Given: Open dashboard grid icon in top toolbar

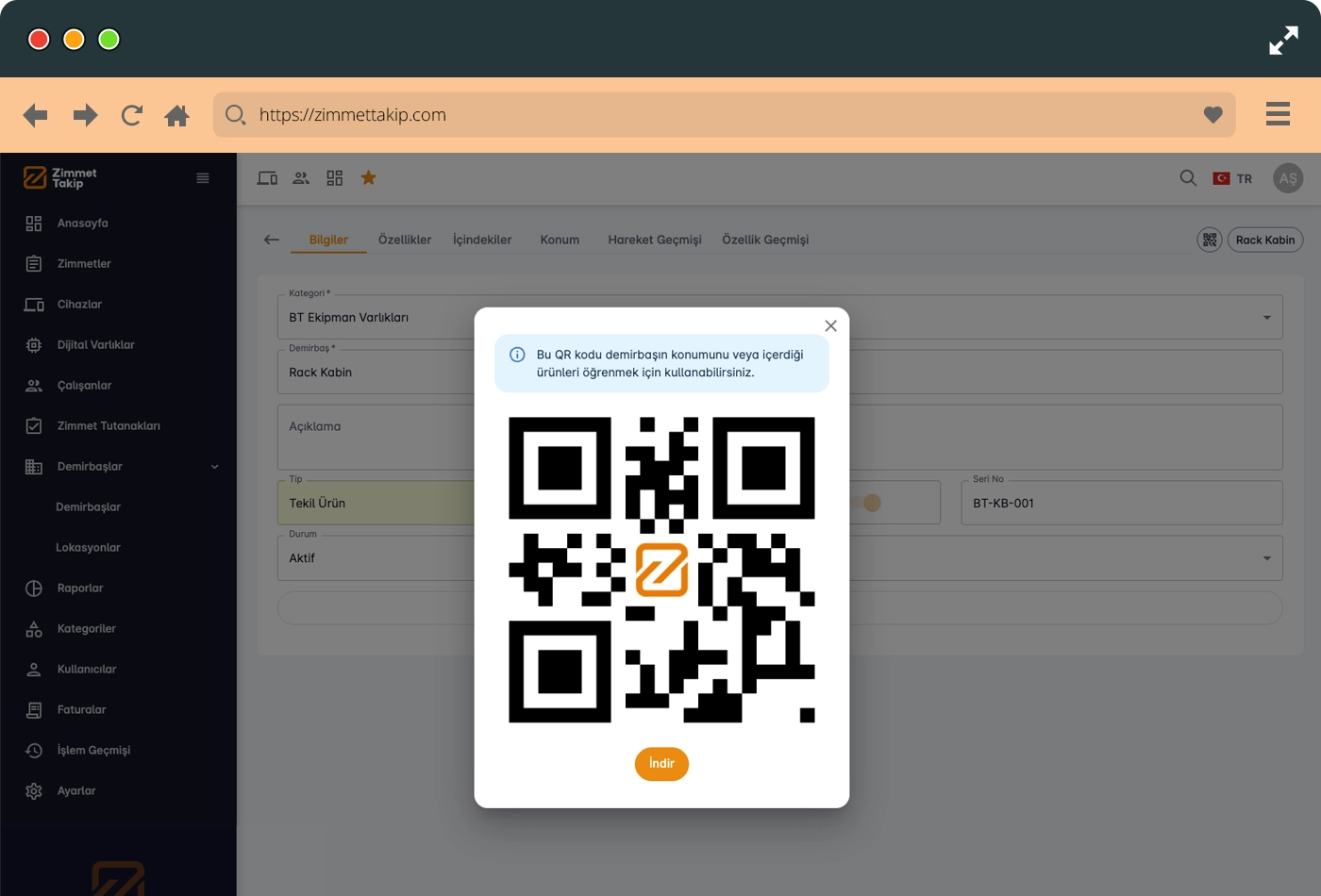Looking at the screenshot, I should click(335, 178).
